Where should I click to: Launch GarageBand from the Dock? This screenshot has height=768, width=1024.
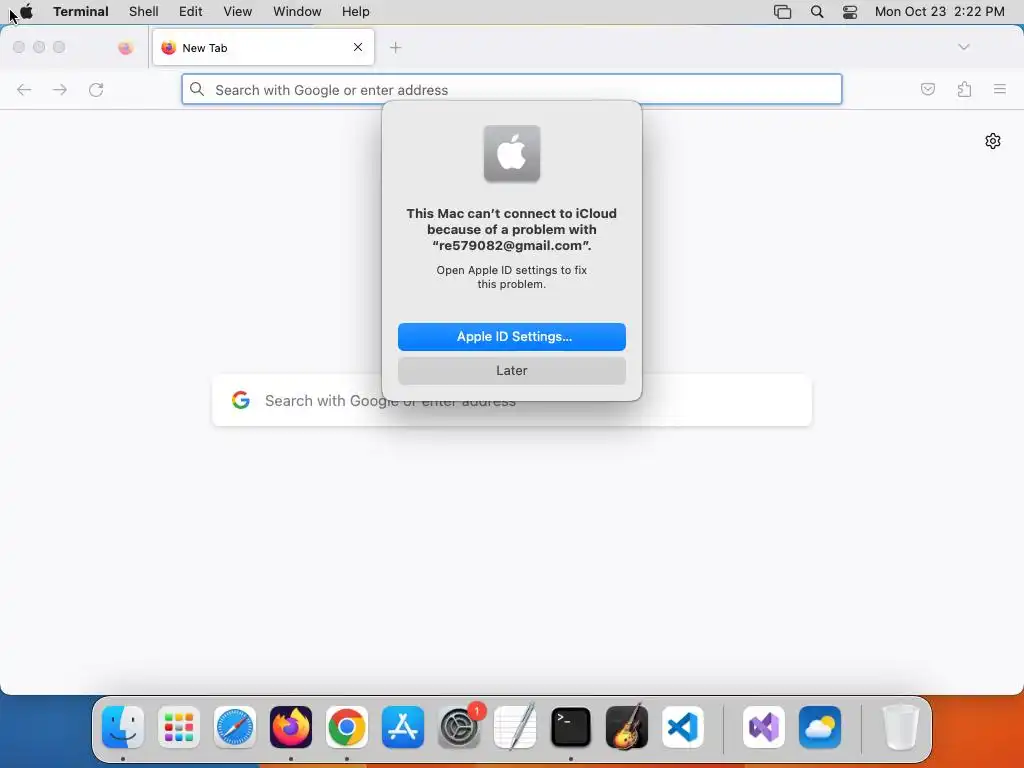pyautogui.click(x=627, y=727)
